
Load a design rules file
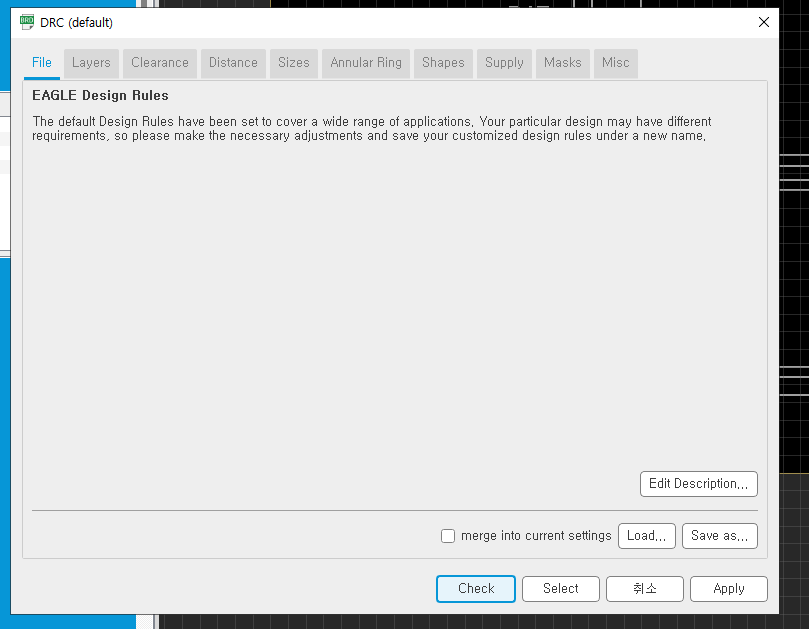[x=646, y=536]
